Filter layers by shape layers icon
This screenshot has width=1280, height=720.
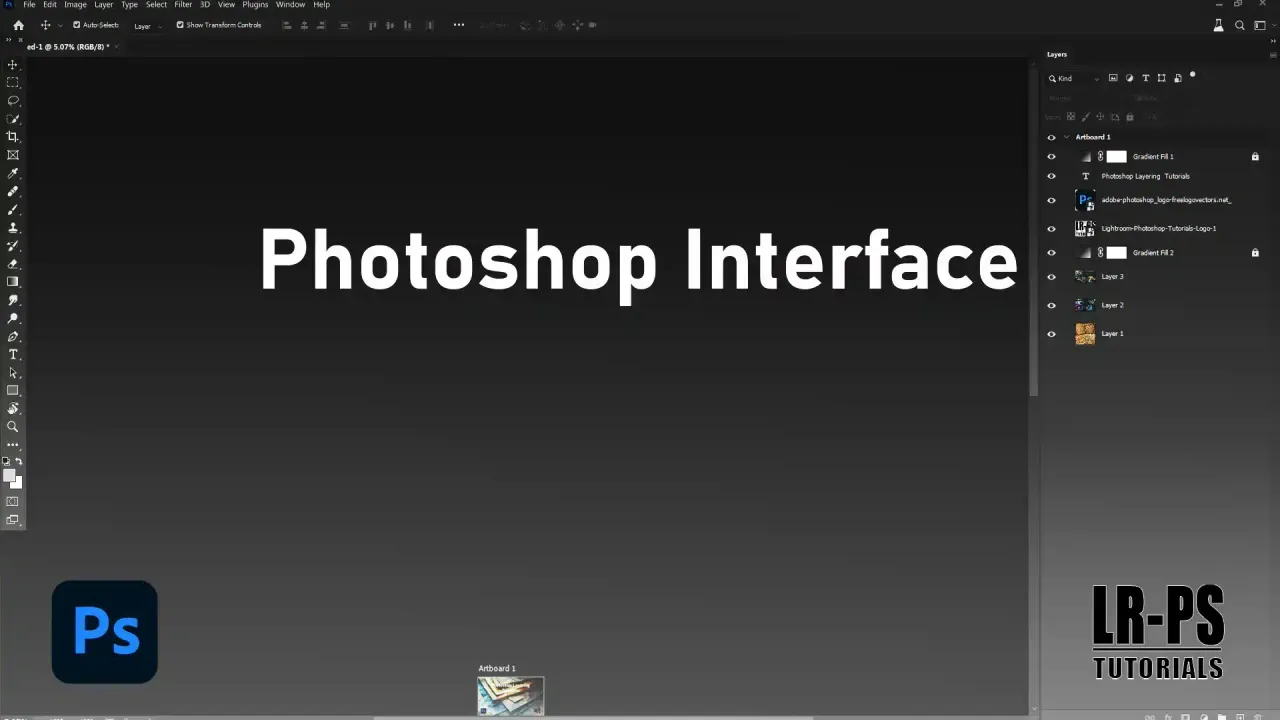click(1162, 78)
